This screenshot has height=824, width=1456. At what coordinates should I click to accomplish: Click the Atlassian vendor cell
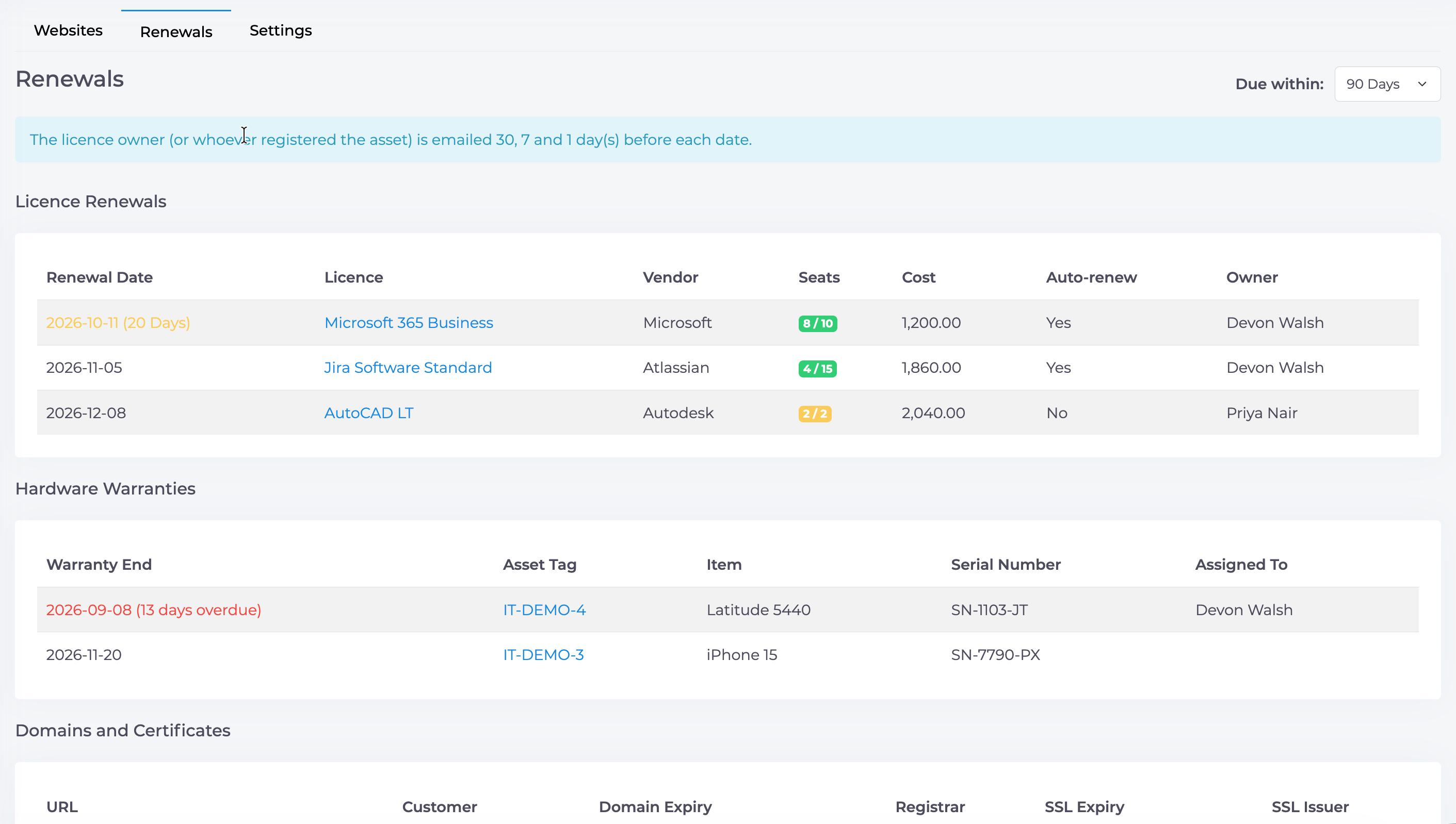[676, 368]
